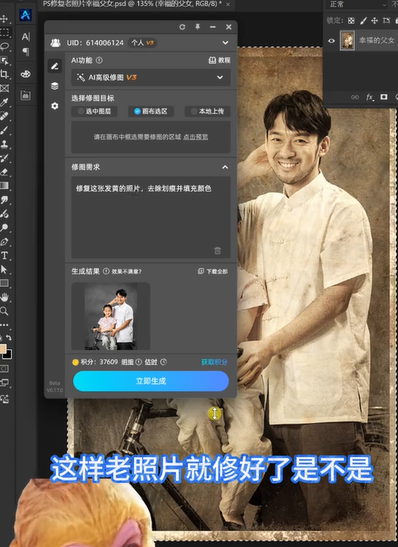The image size is (398, 547).
Task: Collapse the 修图需求 section
Action: [x=225, y=167]
